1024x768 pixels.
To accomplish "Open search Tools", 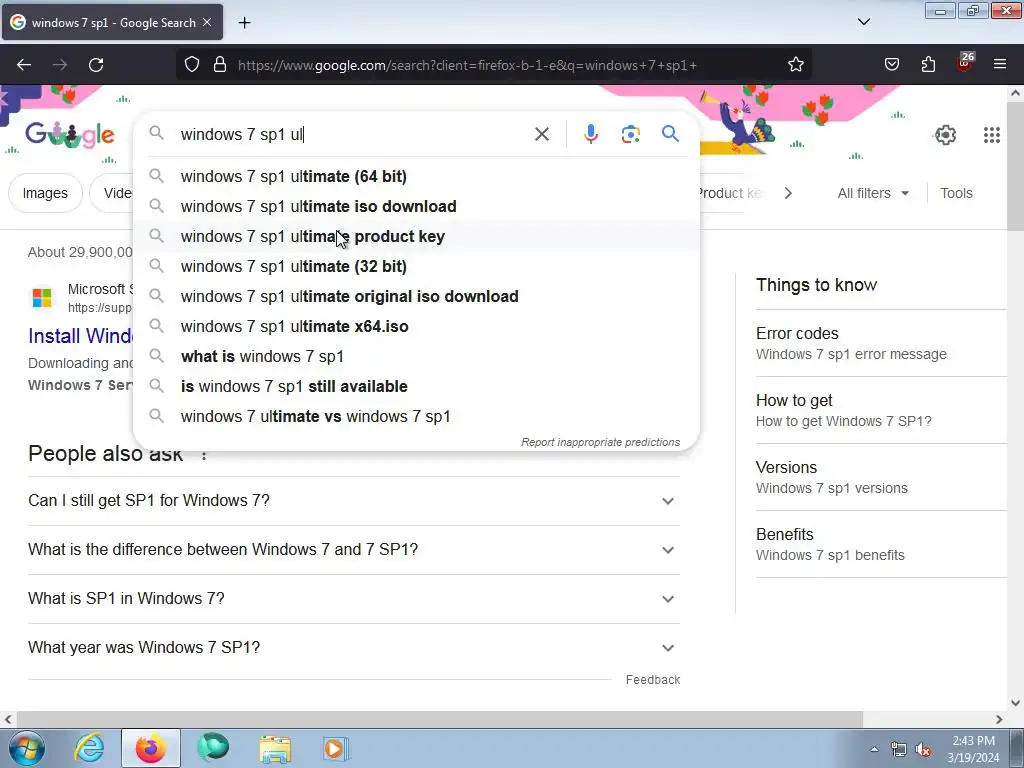I will pyautogui.click(x=956, y=193).
